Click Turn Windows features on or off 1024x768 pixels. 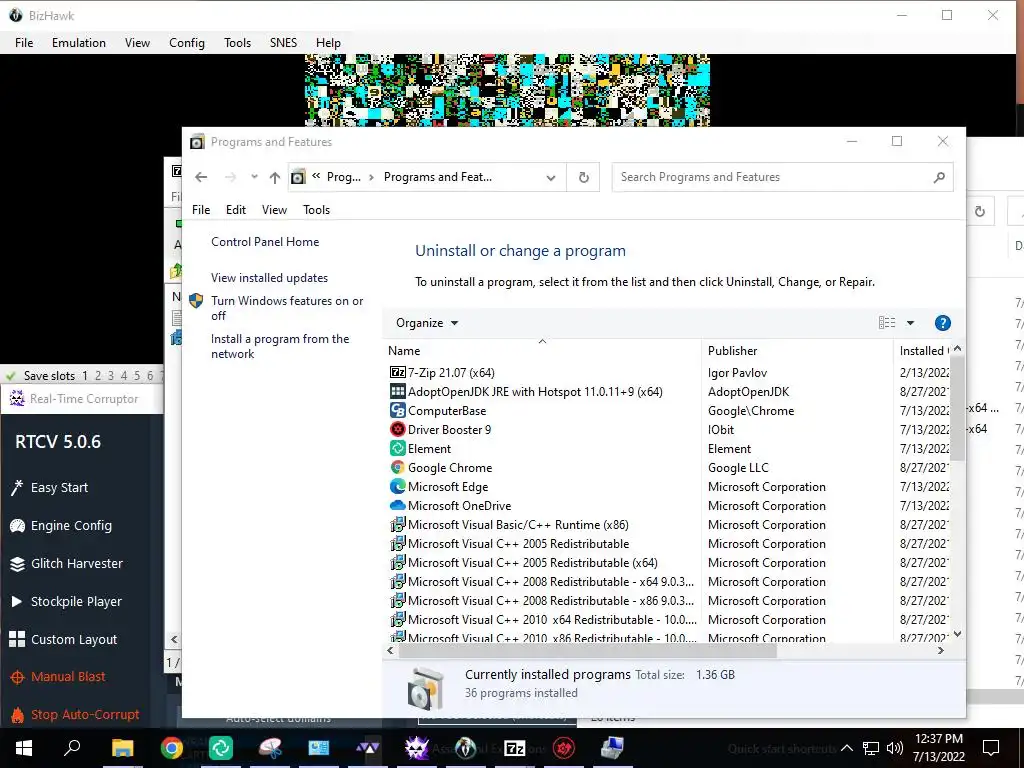287,308
